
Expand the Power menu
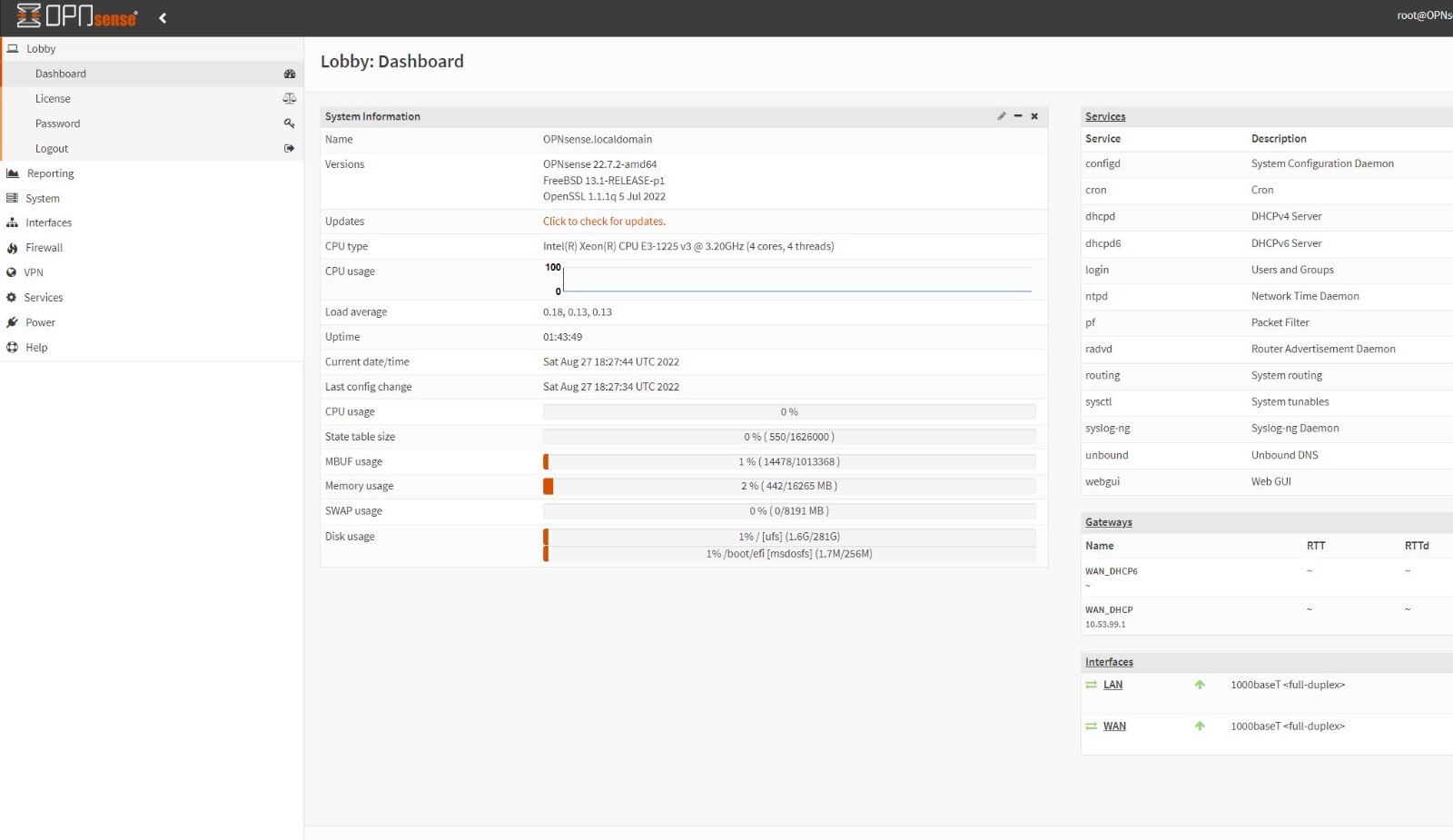(152, 322)
